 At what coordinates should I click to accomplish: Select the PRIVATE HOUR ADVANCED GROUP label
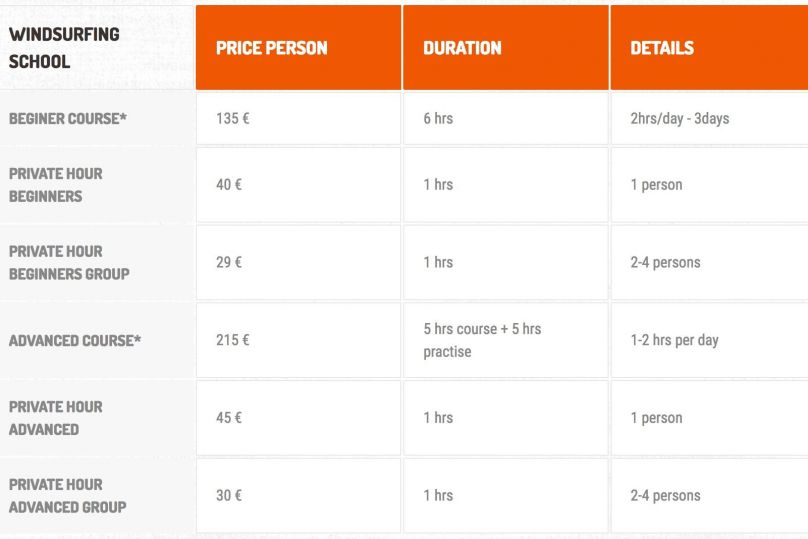click(68, 495)
